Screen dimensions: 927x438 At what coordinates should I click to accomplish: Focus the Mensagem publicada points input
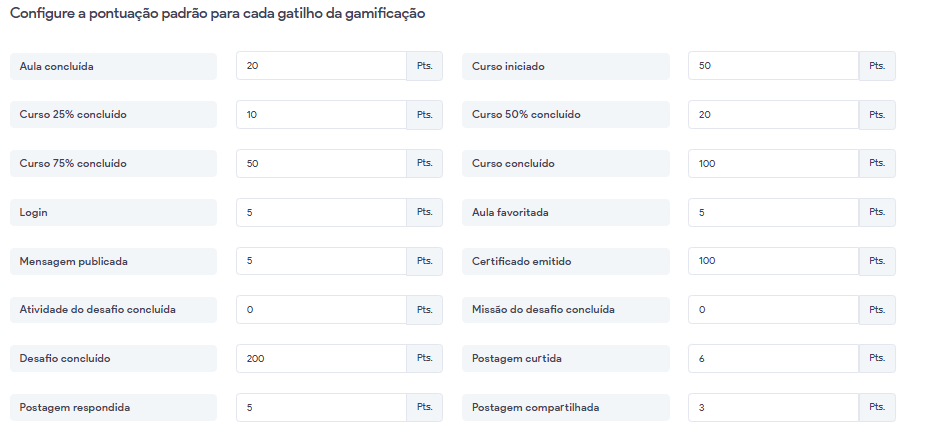pos(321,261)
